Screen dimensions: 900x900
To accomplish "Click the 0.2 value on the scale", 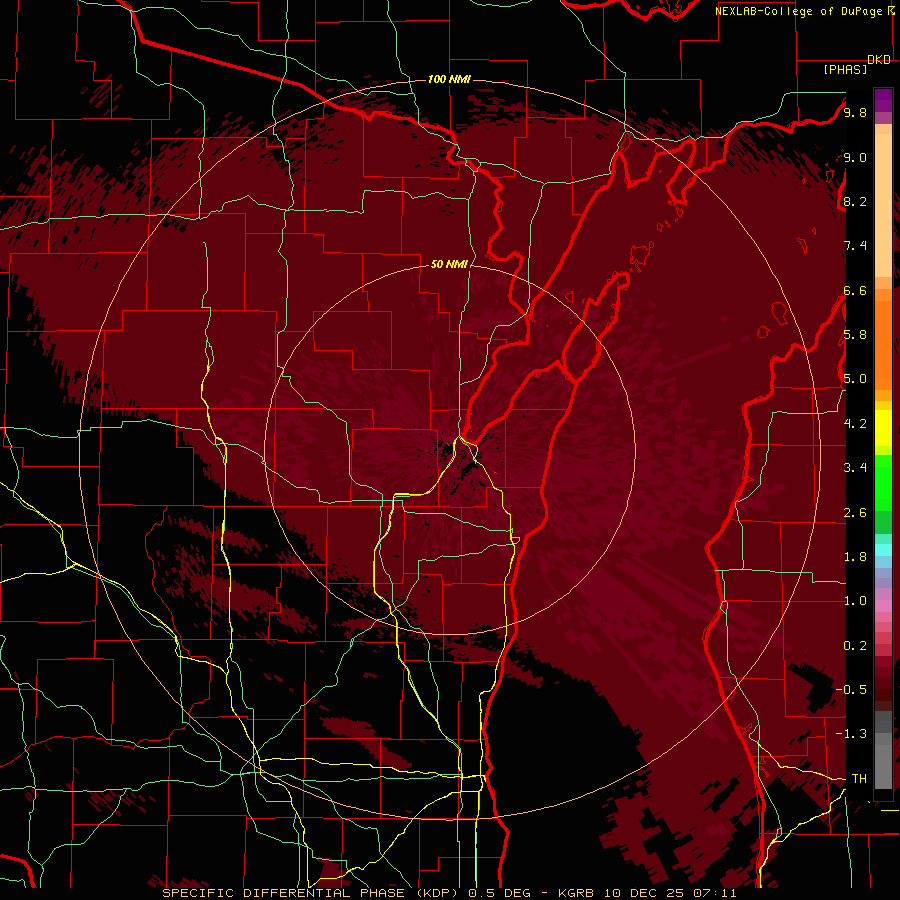I will click(855, 646).
